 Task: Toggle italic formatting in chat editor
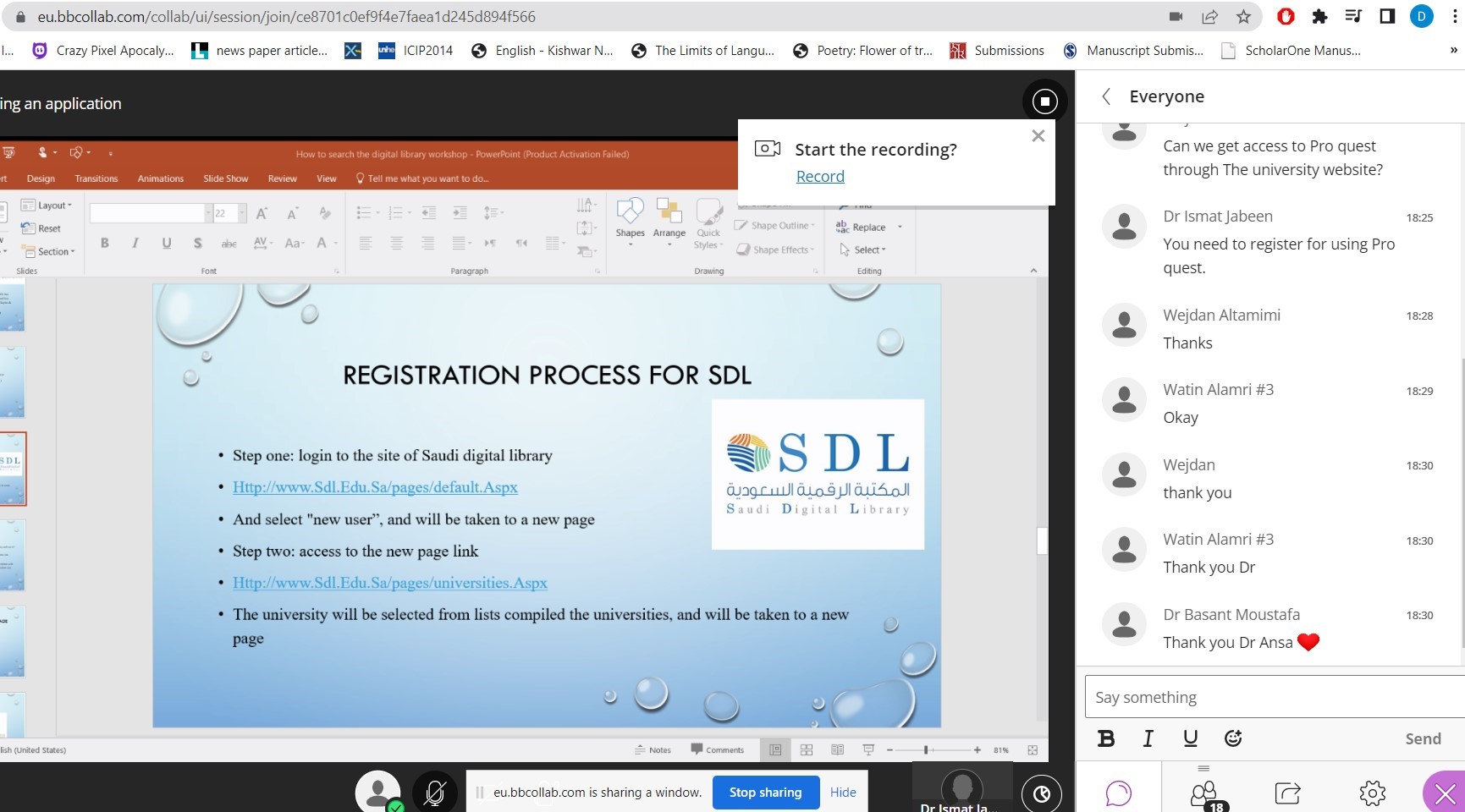click(x=1148, y=738)
